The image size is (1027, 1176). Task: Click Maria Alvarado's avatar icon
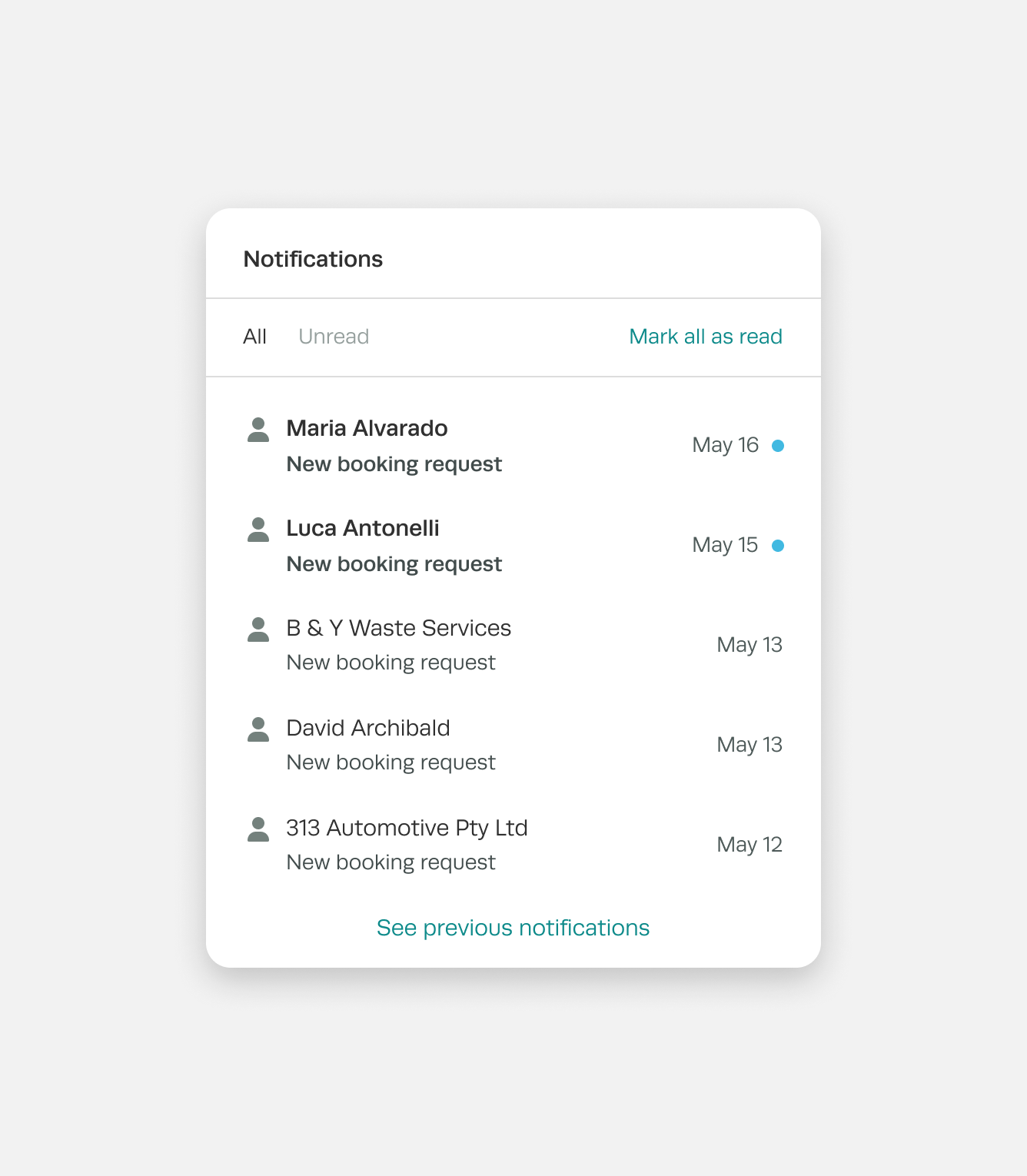tap(258, 430)
